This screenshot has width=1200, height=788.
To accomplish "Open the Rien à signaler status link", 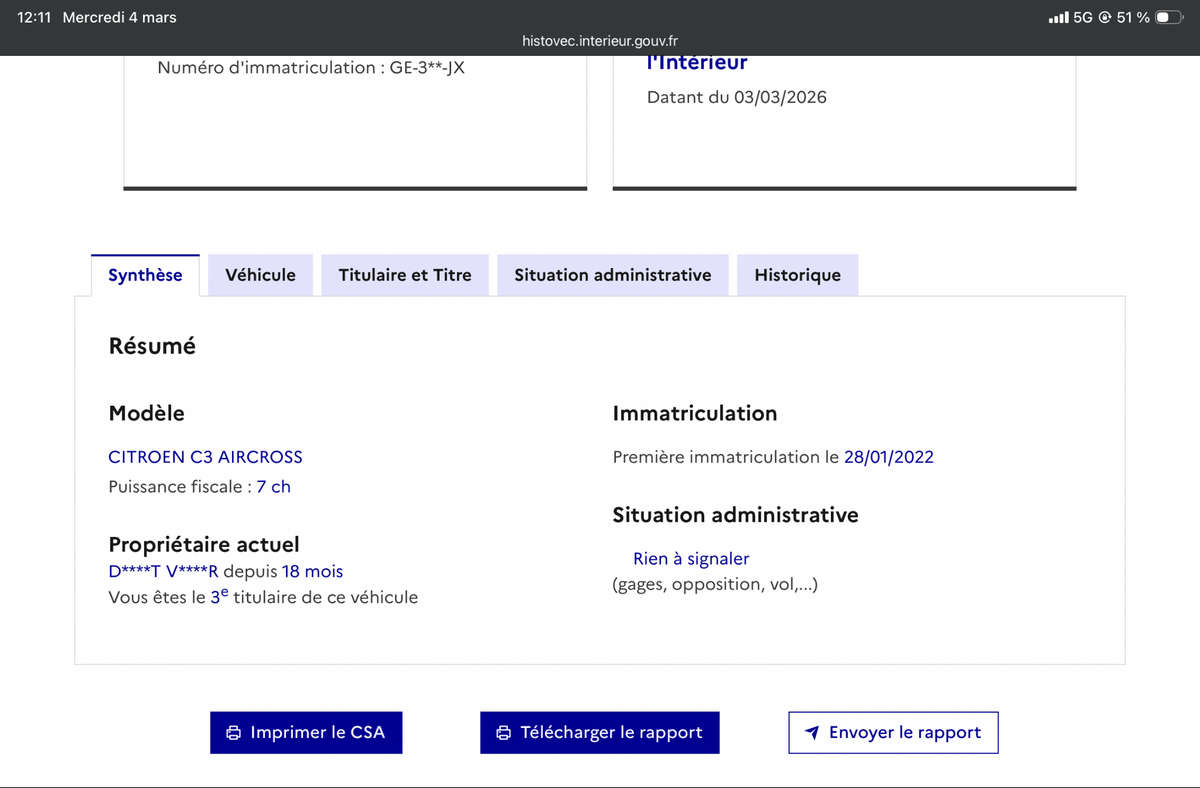I will click(691, 558).
